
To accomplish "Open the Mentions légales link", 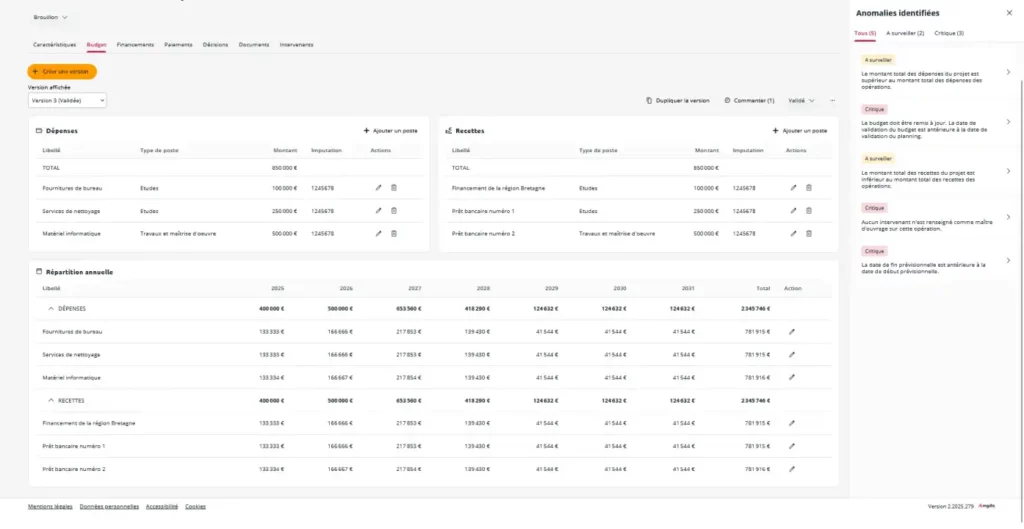I will click(50, 506).
